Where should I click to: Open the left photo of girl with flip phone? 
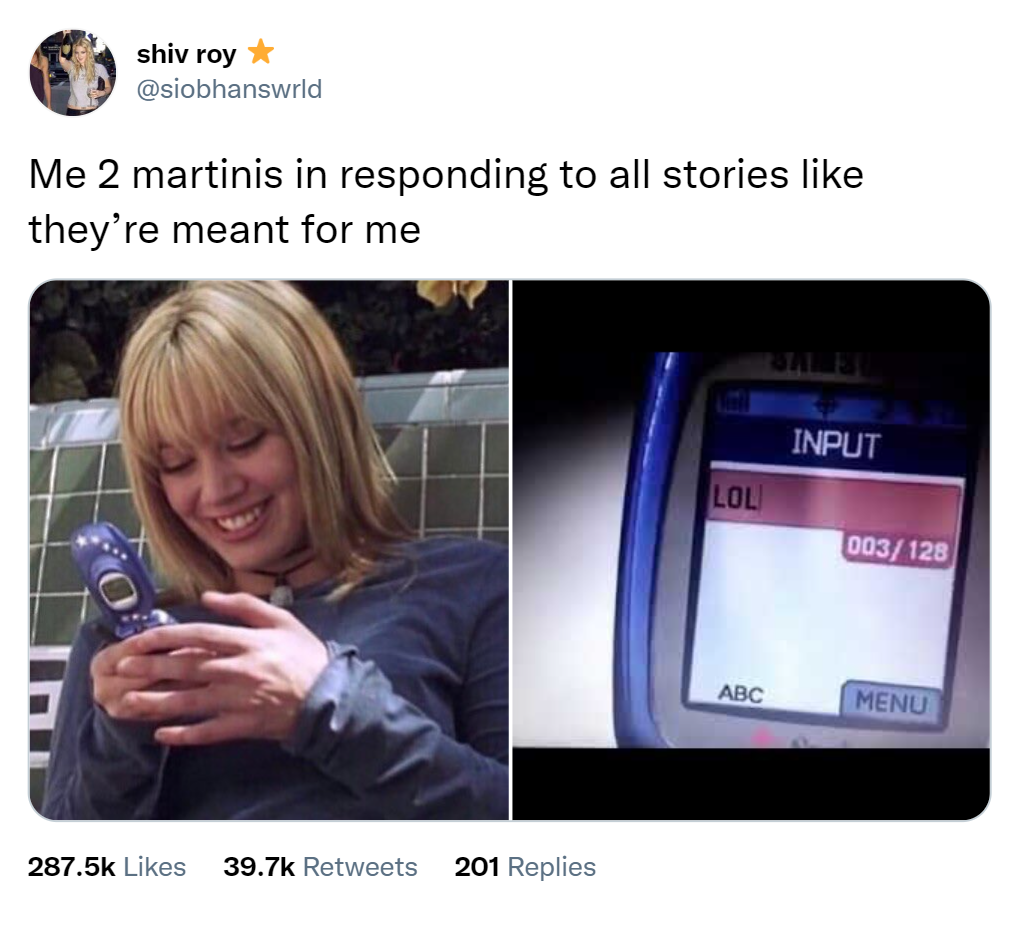(x=269, y=550)
